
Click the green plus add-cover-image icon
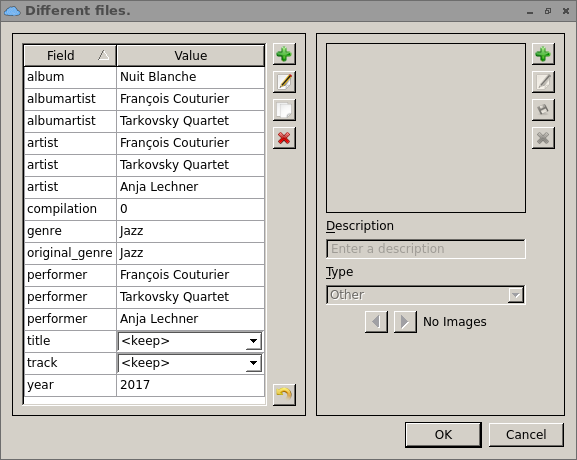tap(543, 54)
